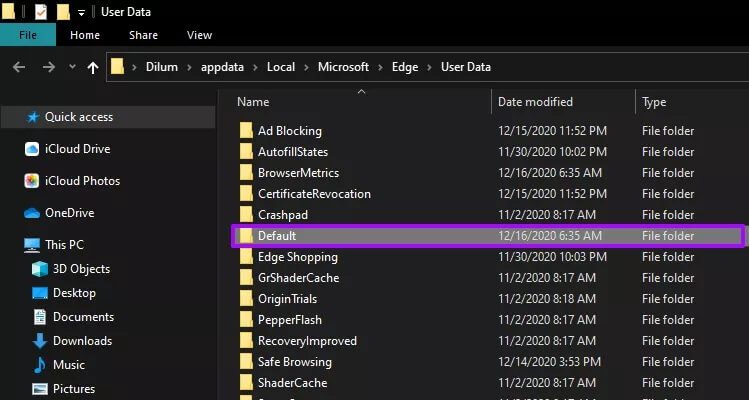This screenshot has height=400, width=749.
Task: Select the Crashpad folder name
Action: tap(283, 215)
